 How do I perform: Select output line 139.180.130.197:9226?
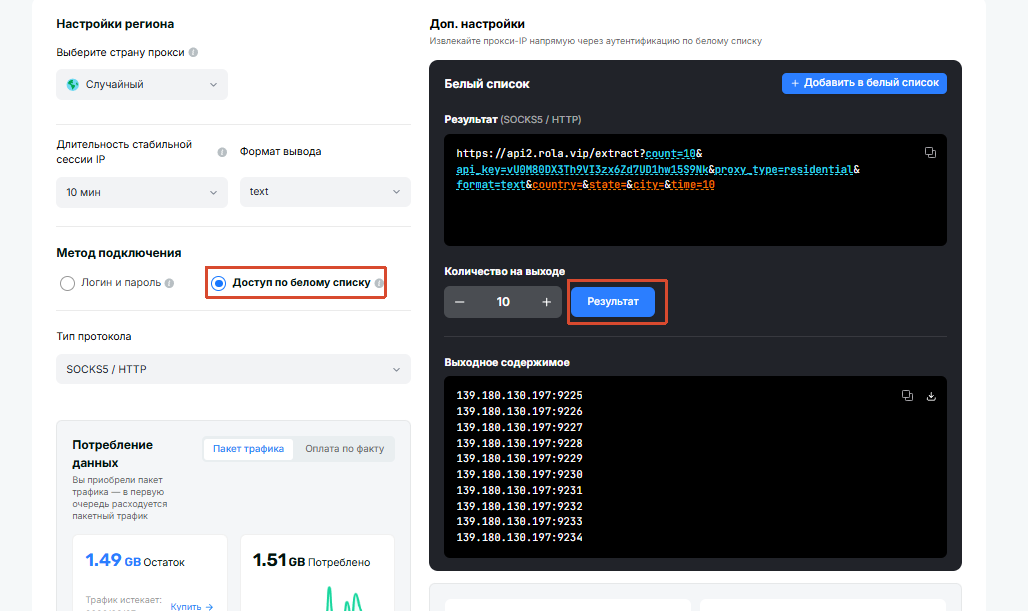pyautogui.click(x=519, y=411)
